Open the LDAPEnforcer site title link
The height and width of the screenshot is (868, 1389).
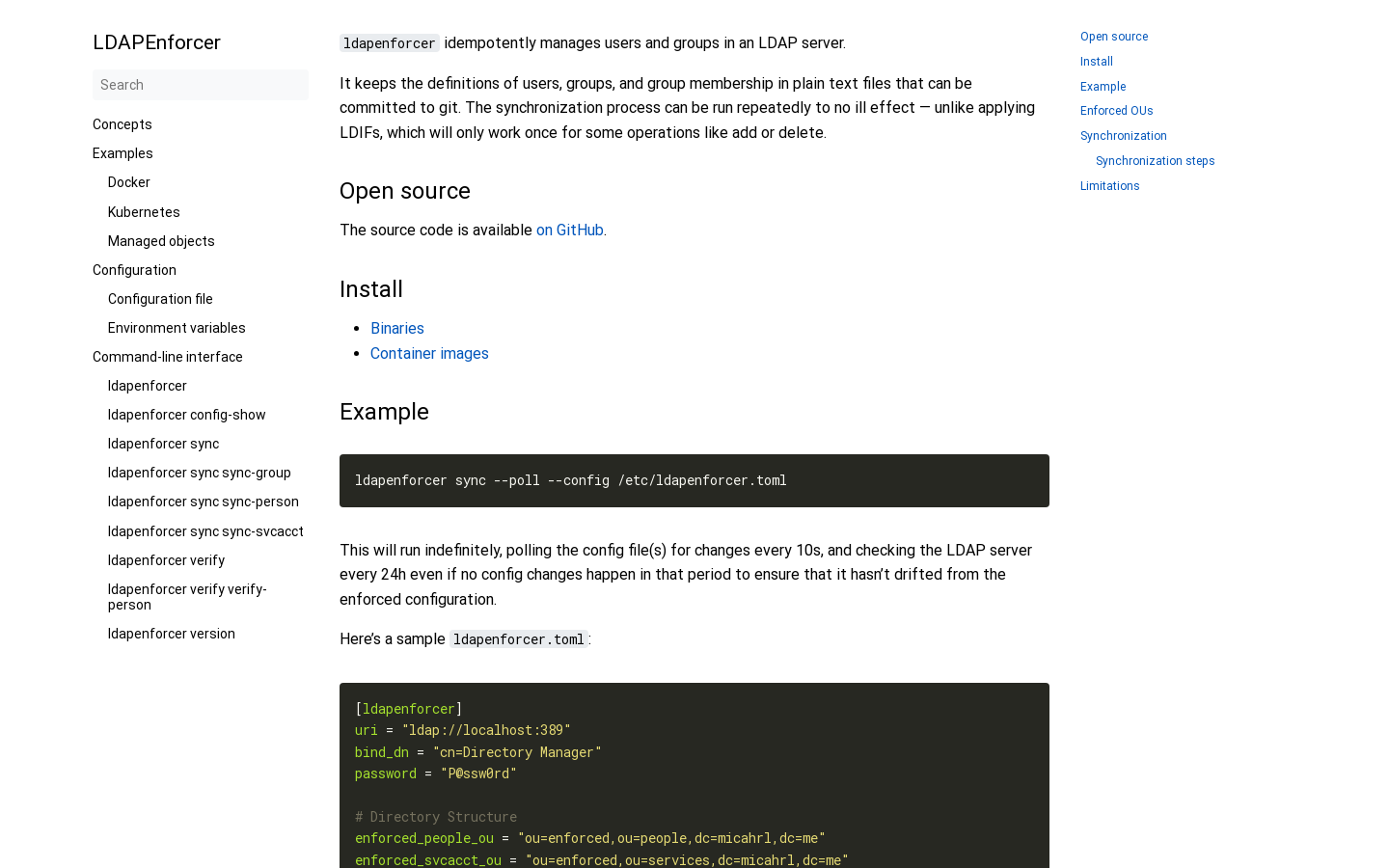(156, 42)
